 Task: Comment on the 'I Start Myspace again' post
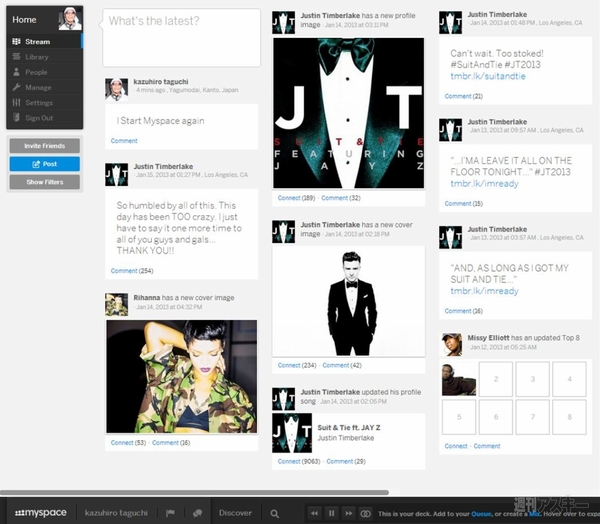[124, 141]
